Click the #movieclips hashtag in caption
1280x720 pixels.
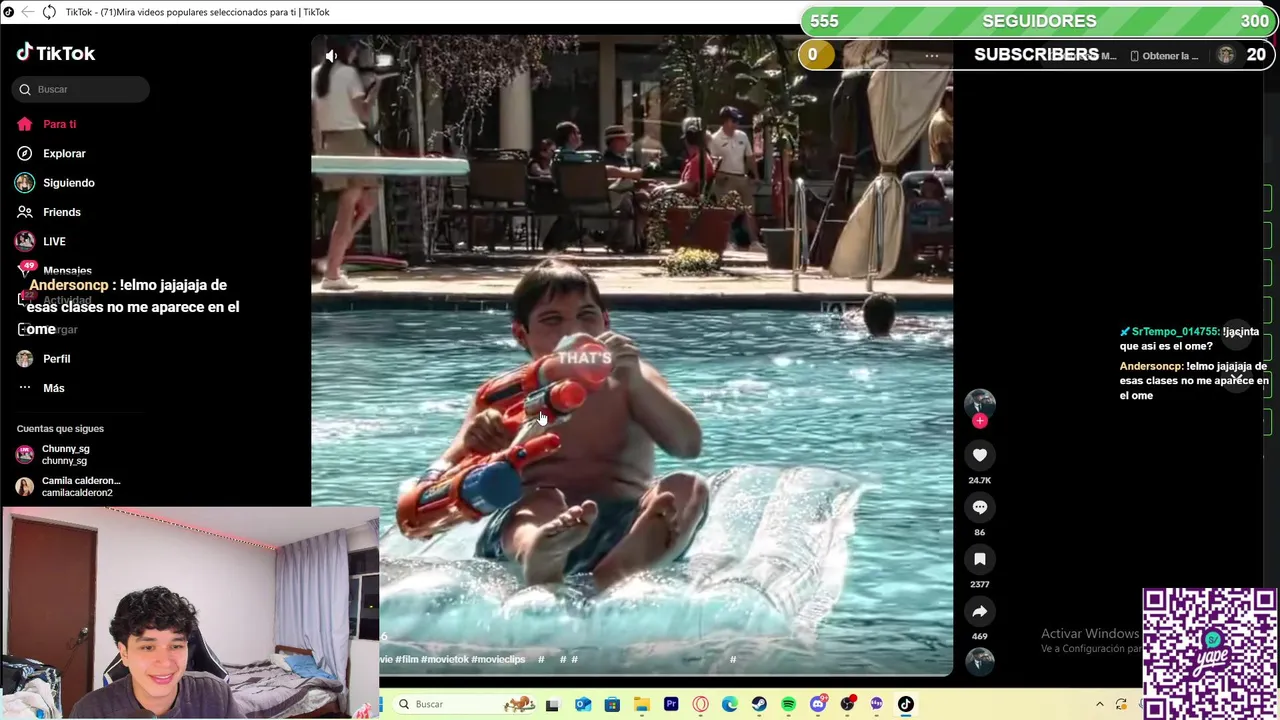point(498,659)
